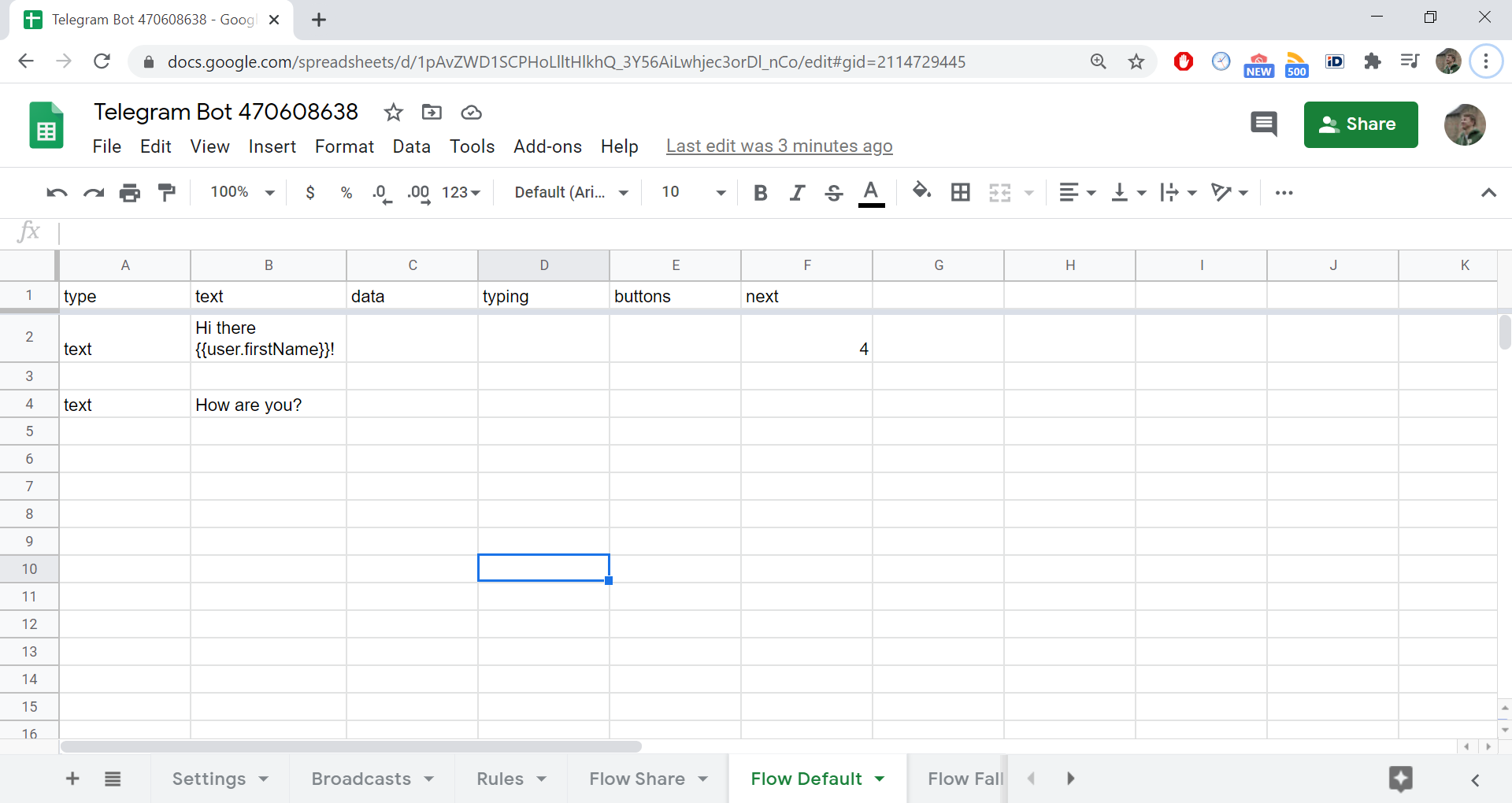
Task: Open the Format menu
Action: click(344, 146)
